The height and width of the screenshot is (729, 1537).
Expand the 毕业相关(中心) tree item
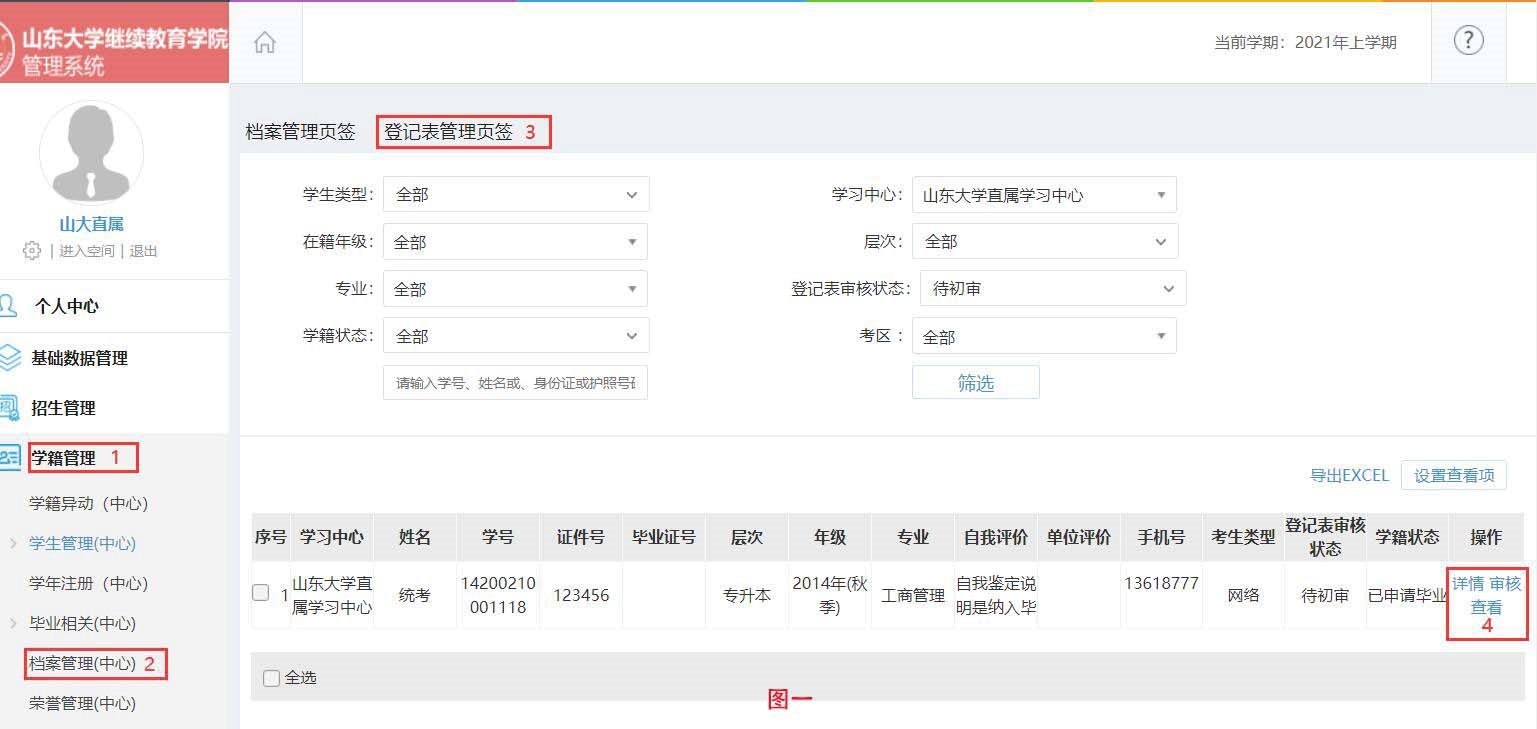[14, 623]
